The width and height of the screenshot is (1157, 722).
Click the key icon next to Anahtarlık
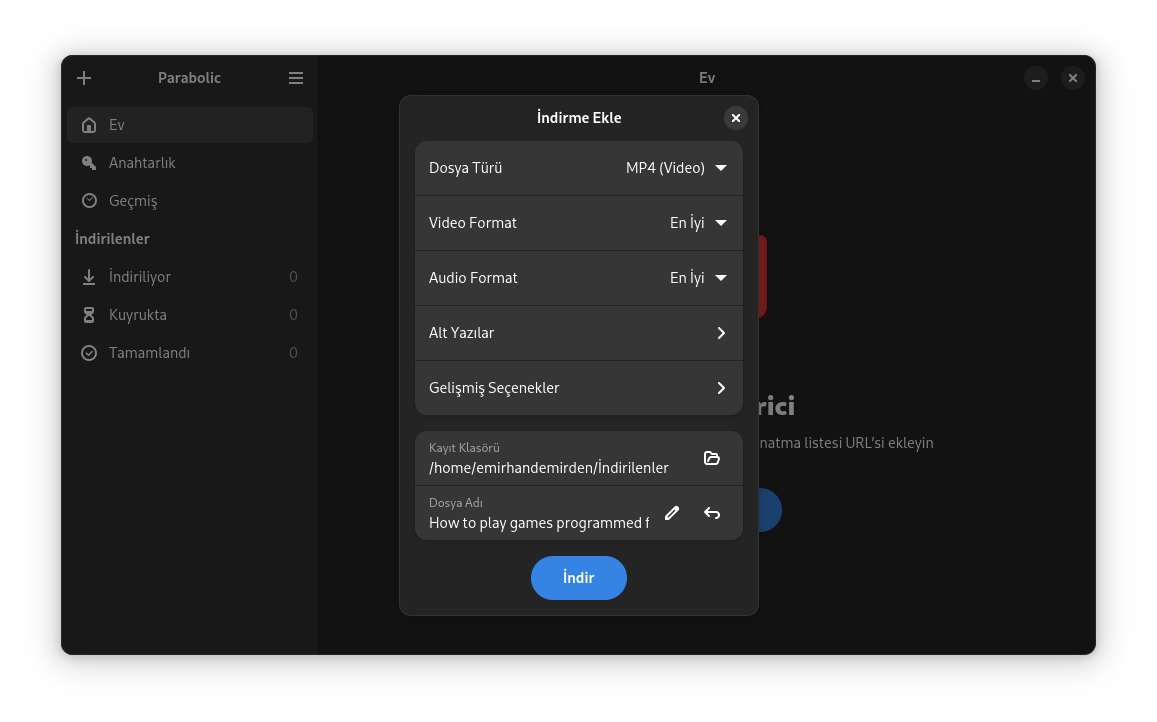point(89,163)
